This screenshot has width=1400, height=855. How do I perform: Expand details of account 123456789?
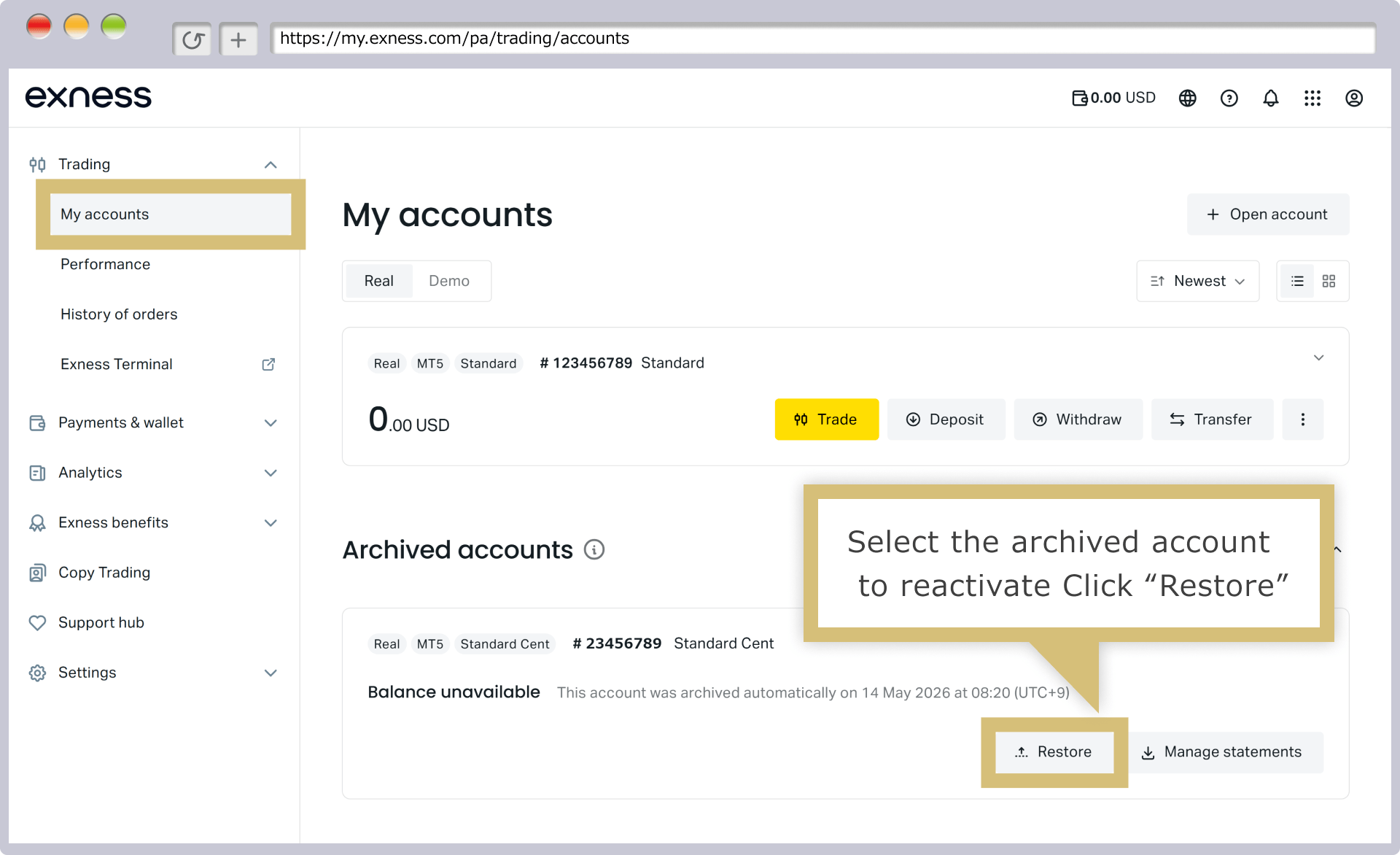pos(1318,357)
